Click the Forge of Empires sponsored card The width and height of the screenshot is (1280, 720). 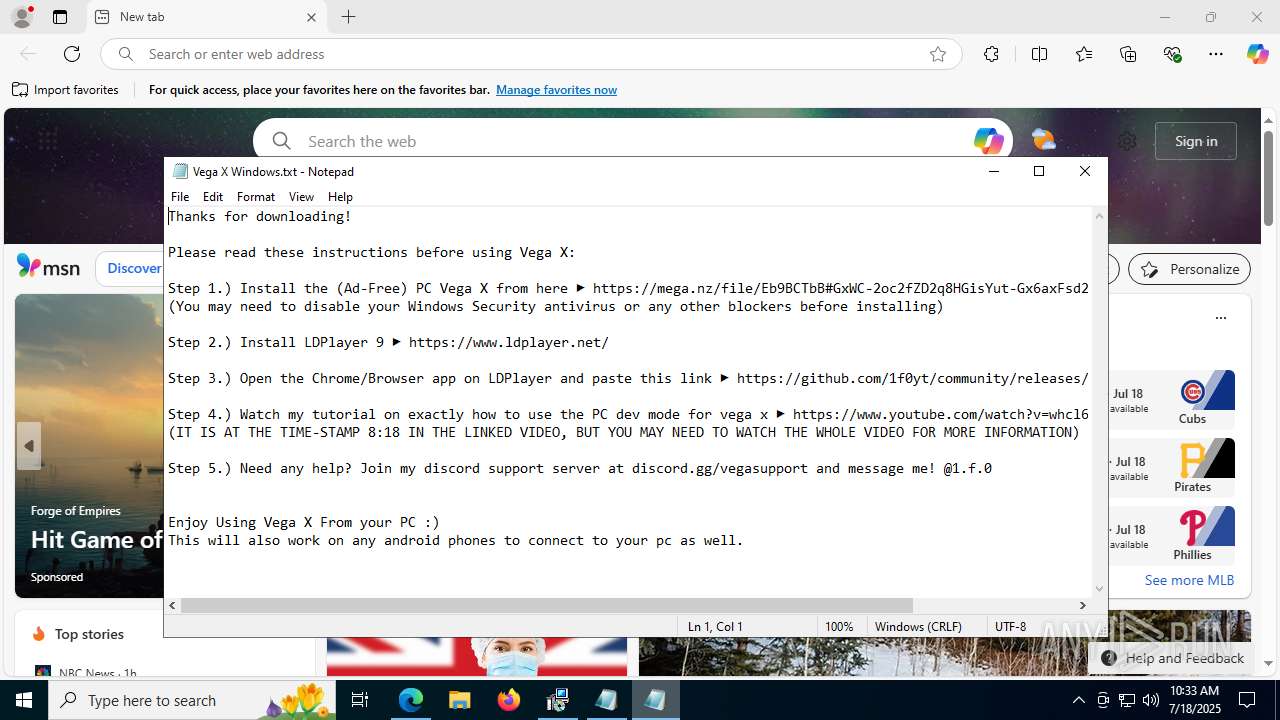(90, 445)
